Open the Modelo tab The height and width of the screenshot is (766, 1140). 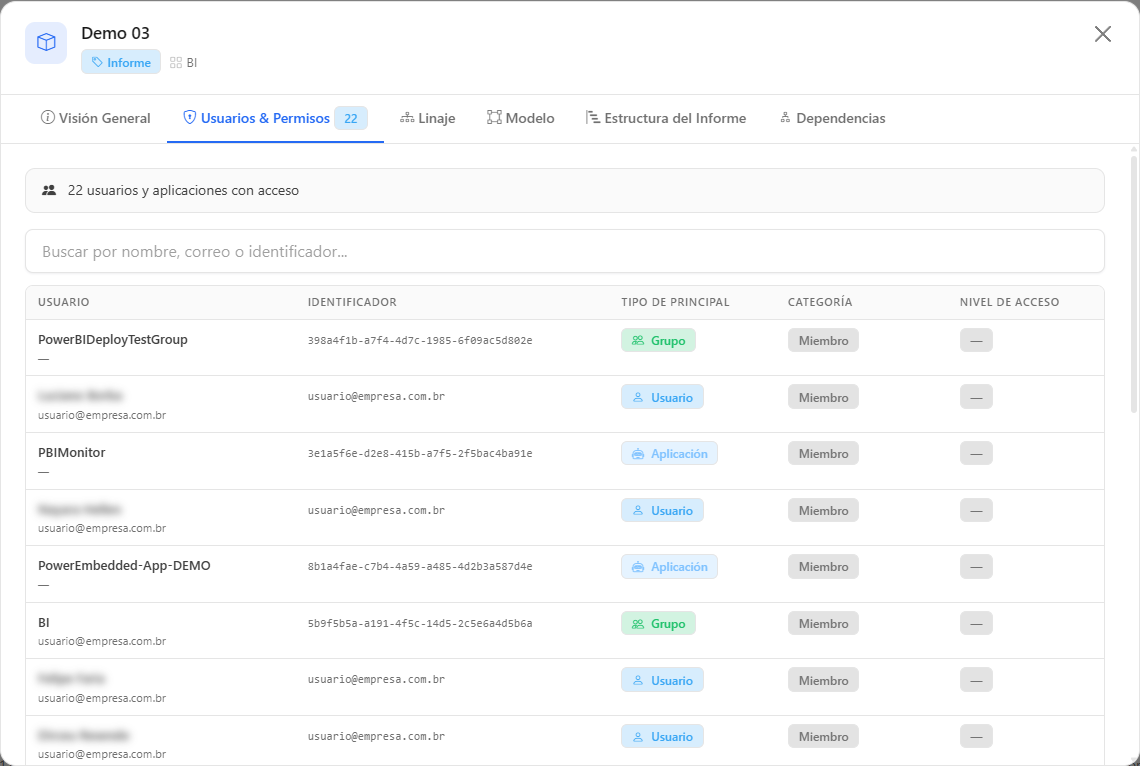[521, 118]
